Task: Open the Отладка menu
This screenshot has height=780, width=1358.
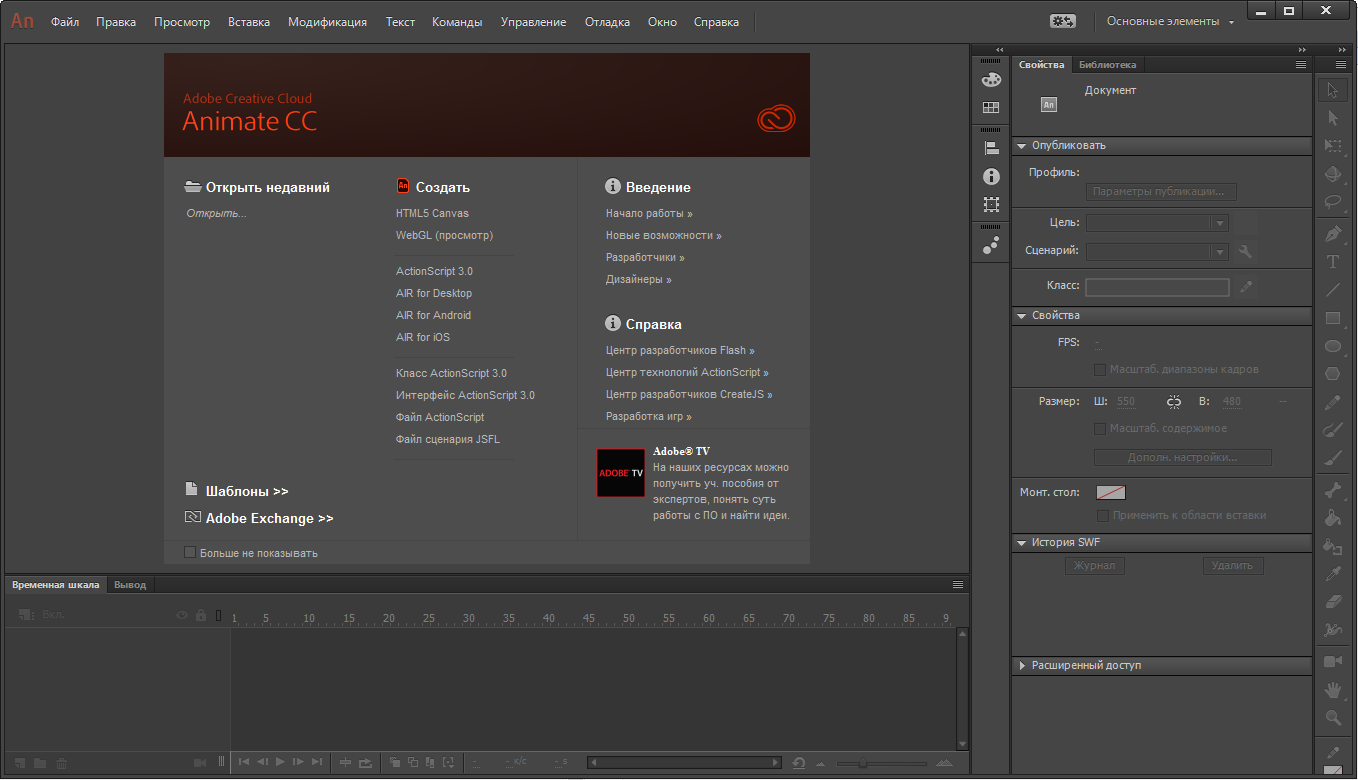Action: point(607,22)
